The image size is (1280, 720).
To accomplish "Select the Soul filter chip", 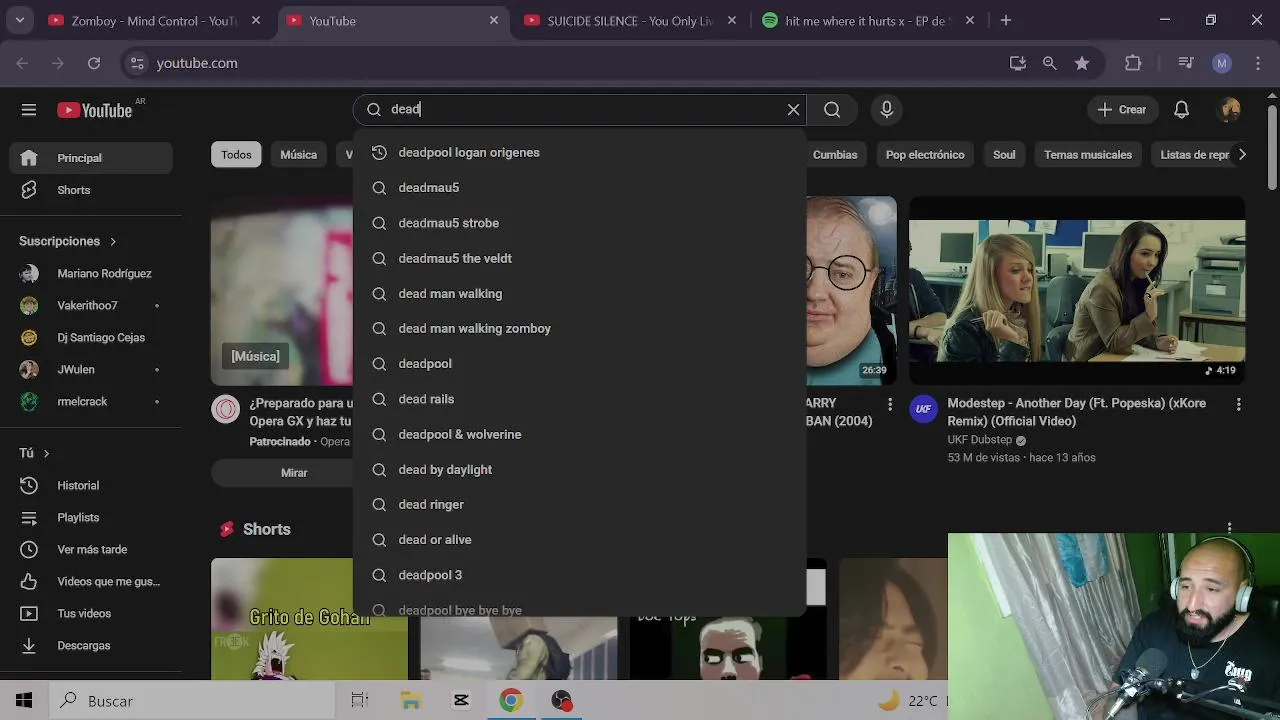I will (x=1004, y=154).
